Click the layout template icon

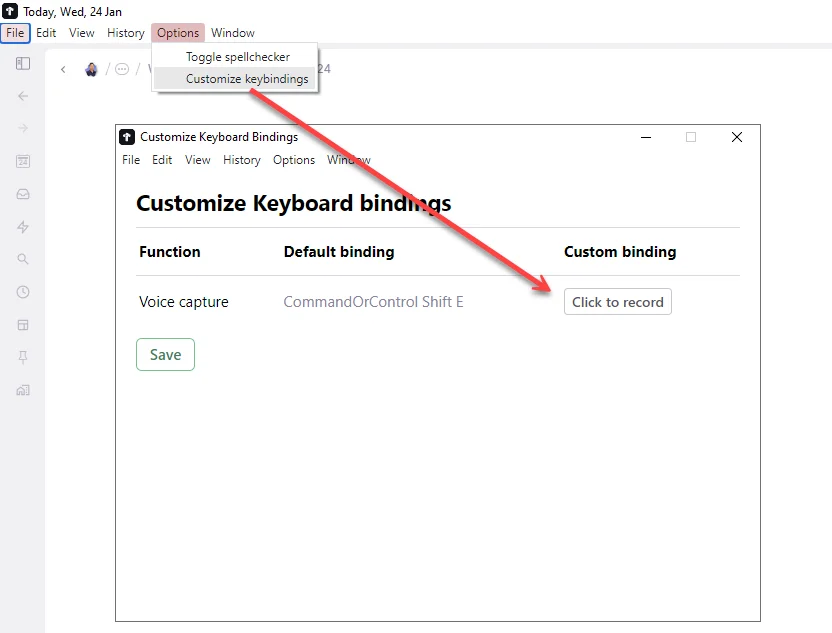click(23, 325)
